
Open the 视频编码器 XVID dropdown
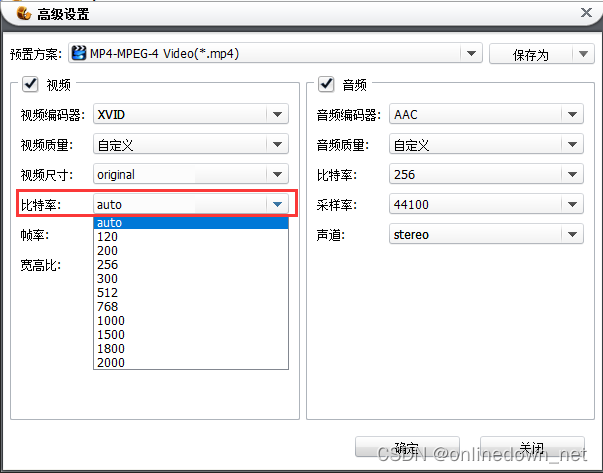tap(191, 114)
